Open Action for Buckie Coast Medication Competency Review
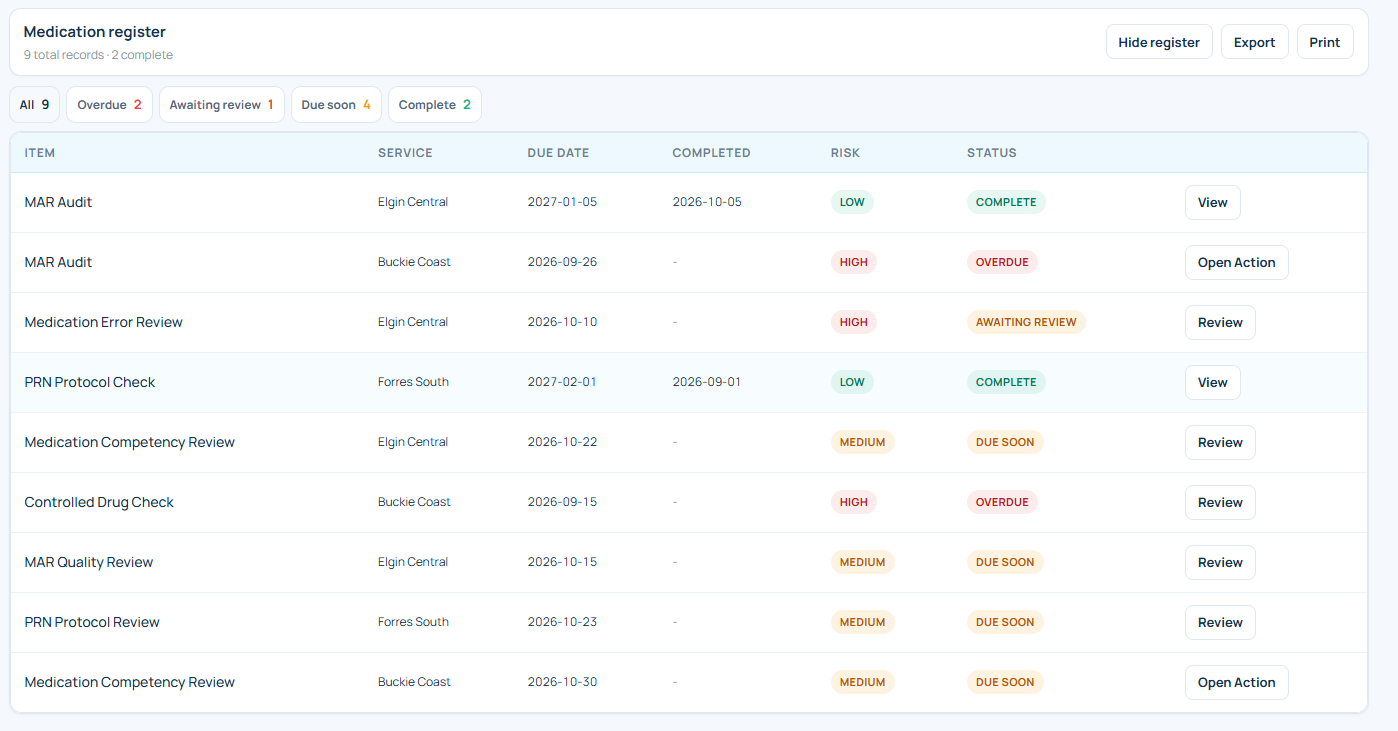The image size is (1398, 731). (x=1236, y=682)
